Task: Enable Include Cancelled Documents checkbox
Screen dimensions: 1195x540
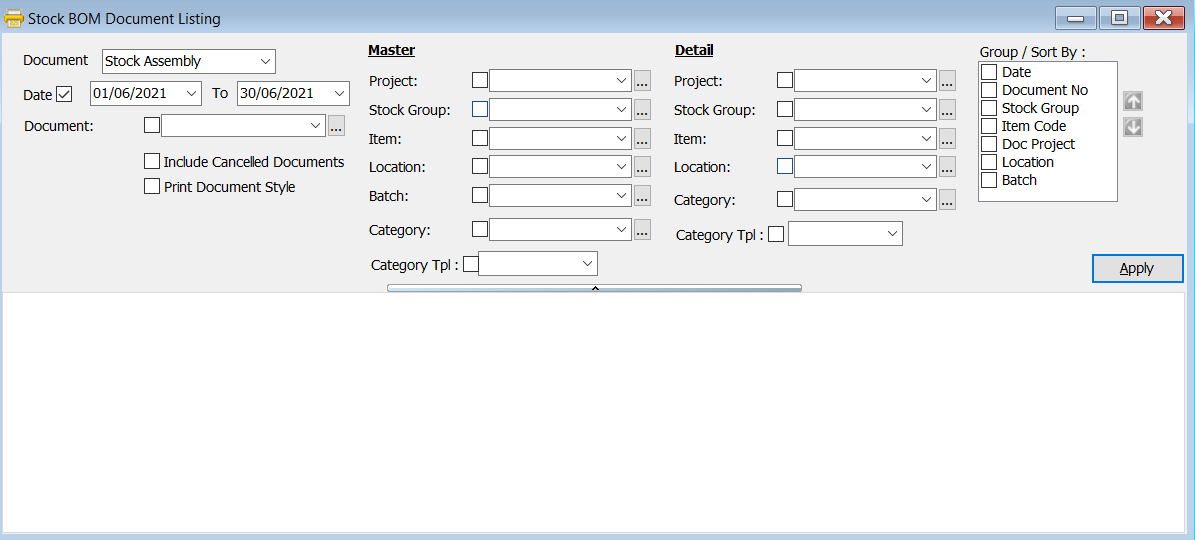Action: [x=152, y=161]
